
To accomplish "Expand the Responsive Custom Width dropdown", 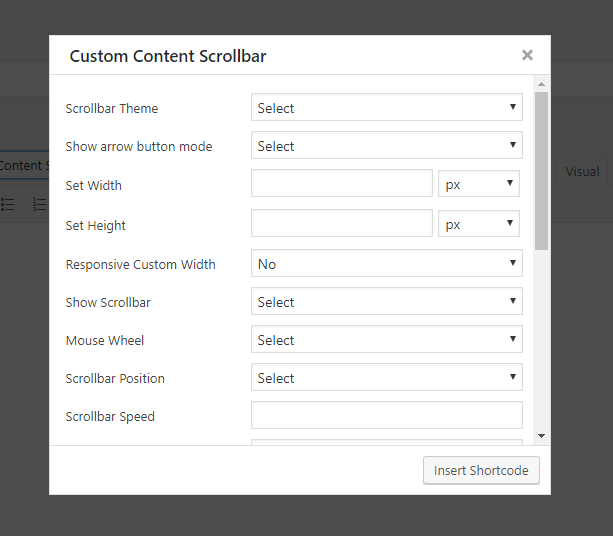I will [x=386, y=264].
